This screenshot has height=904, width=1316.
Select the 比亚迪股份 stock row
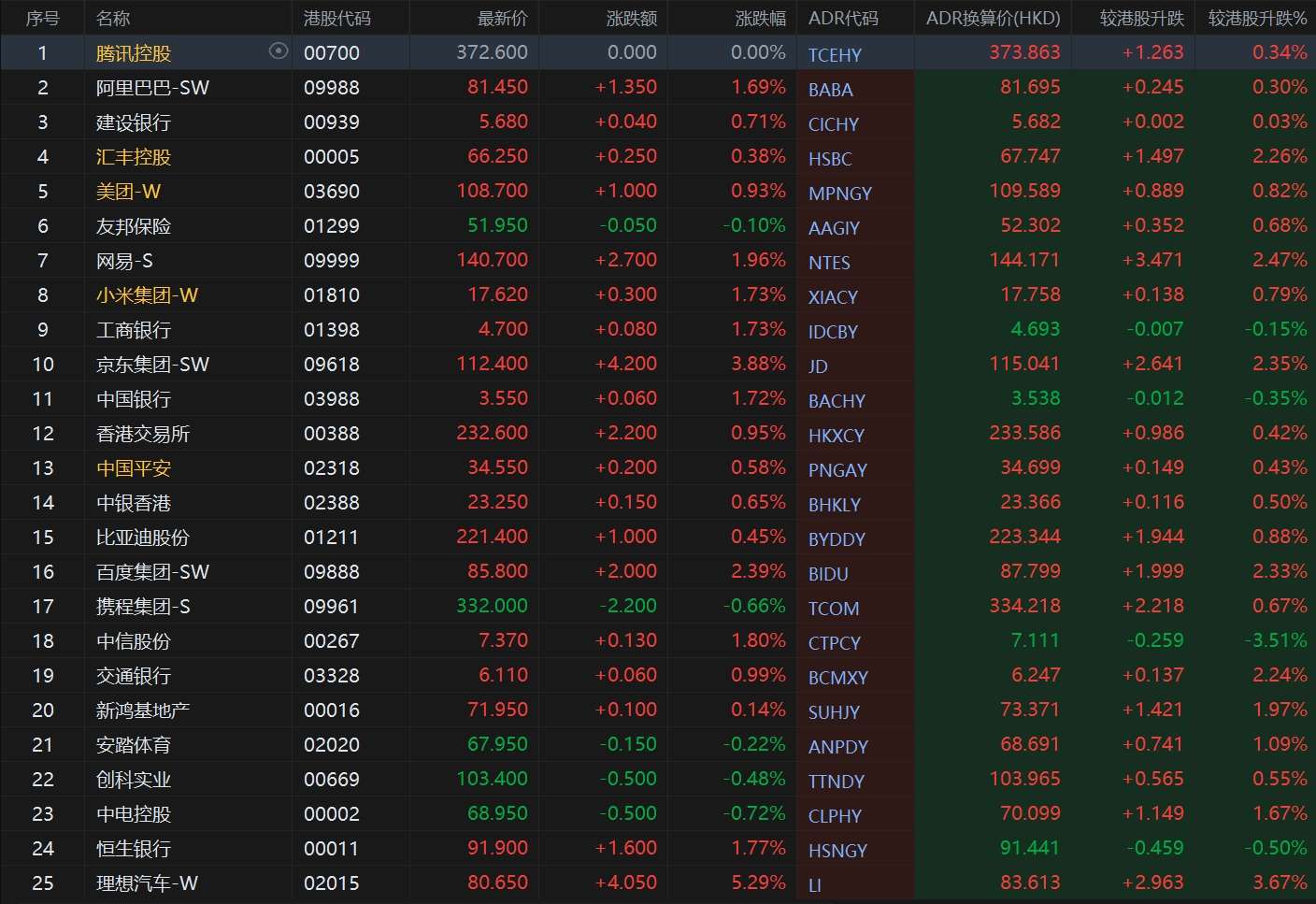pos(142,538)
